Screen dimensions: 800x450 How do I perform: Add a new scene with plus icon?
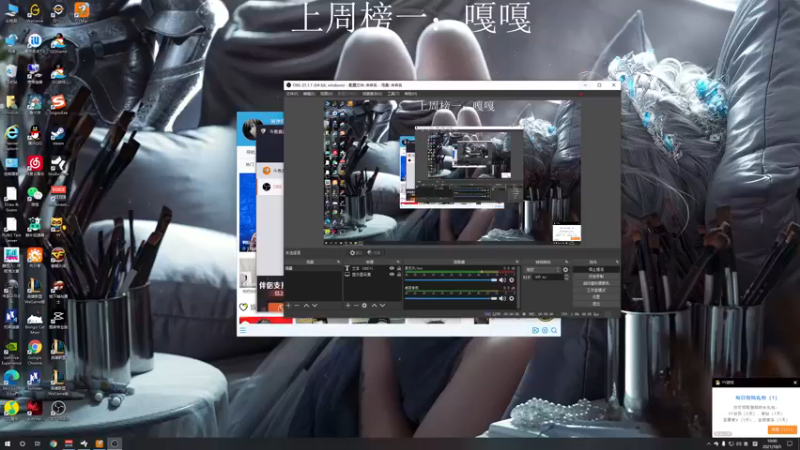click(x=288, y=306)
